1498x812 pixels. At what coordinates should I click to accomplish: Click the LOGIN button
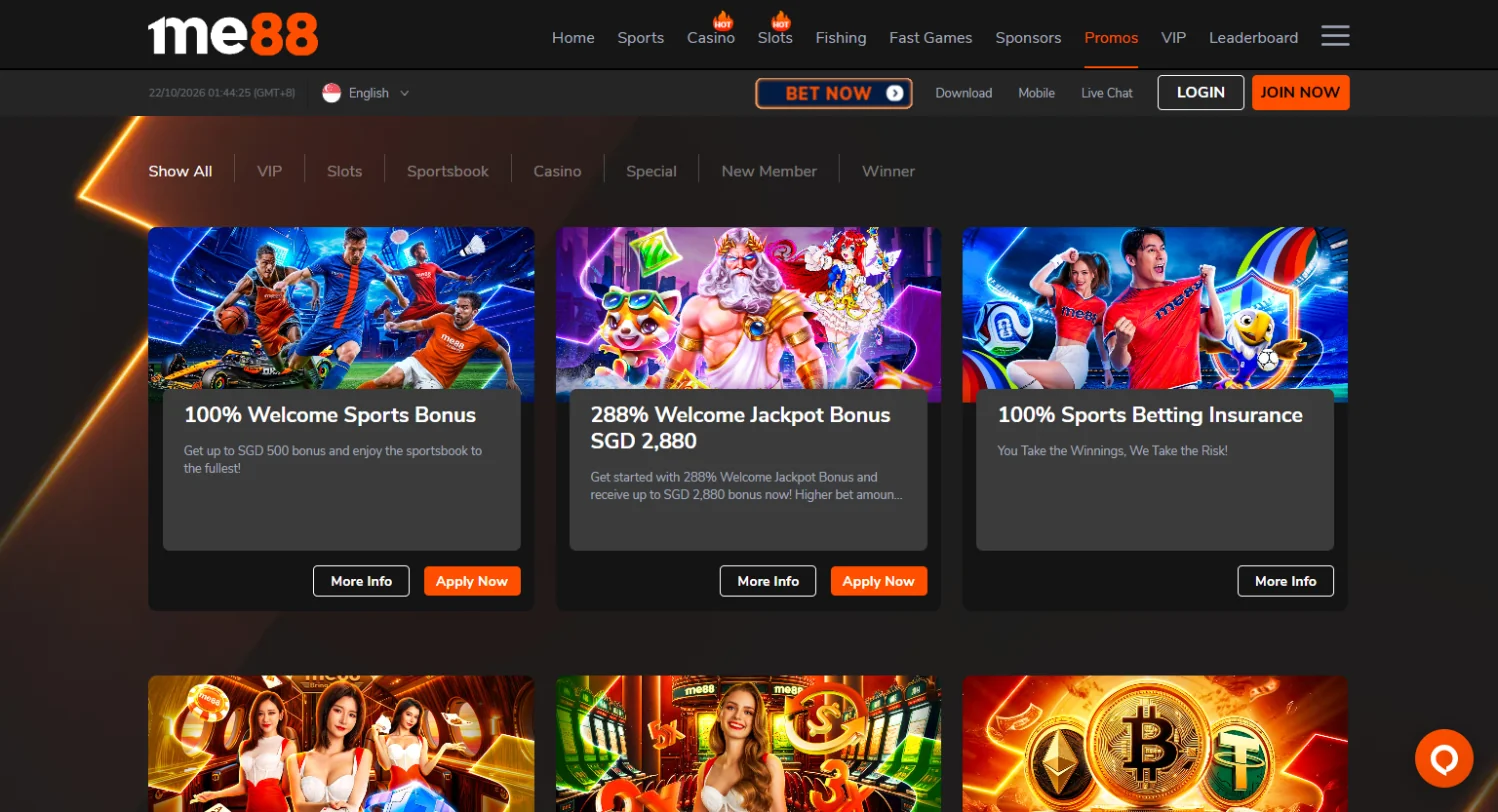1201,92
